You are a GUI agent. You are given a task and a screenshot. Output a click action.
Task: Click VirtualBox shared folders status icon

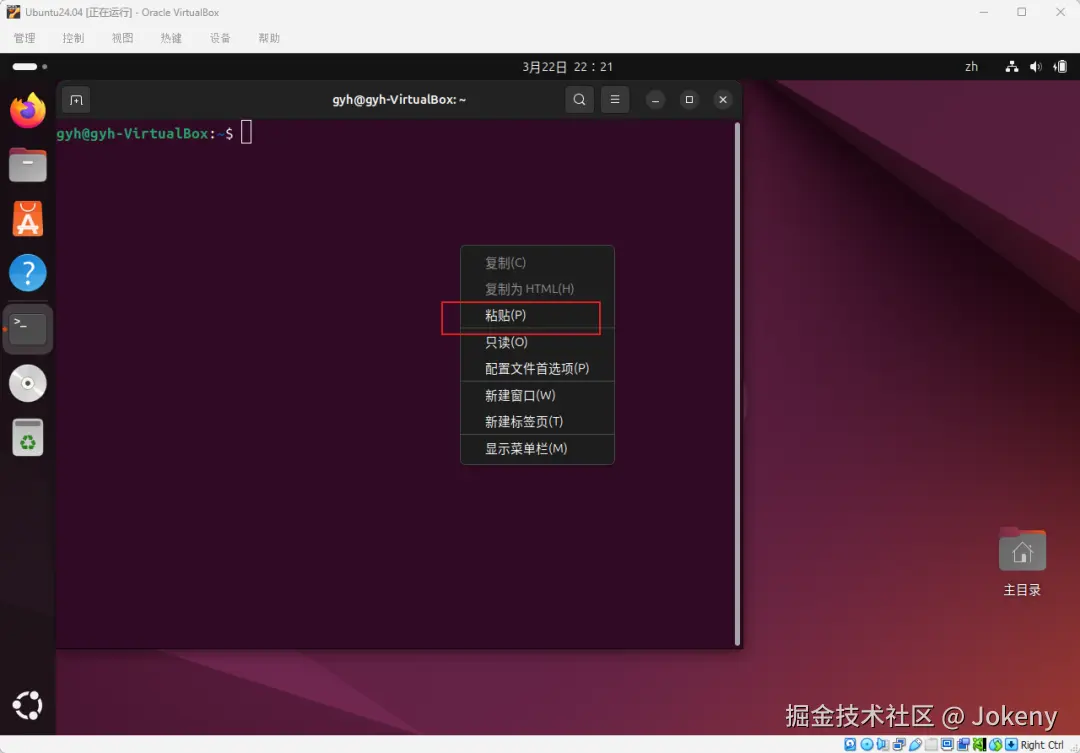(x=931, y=745)
